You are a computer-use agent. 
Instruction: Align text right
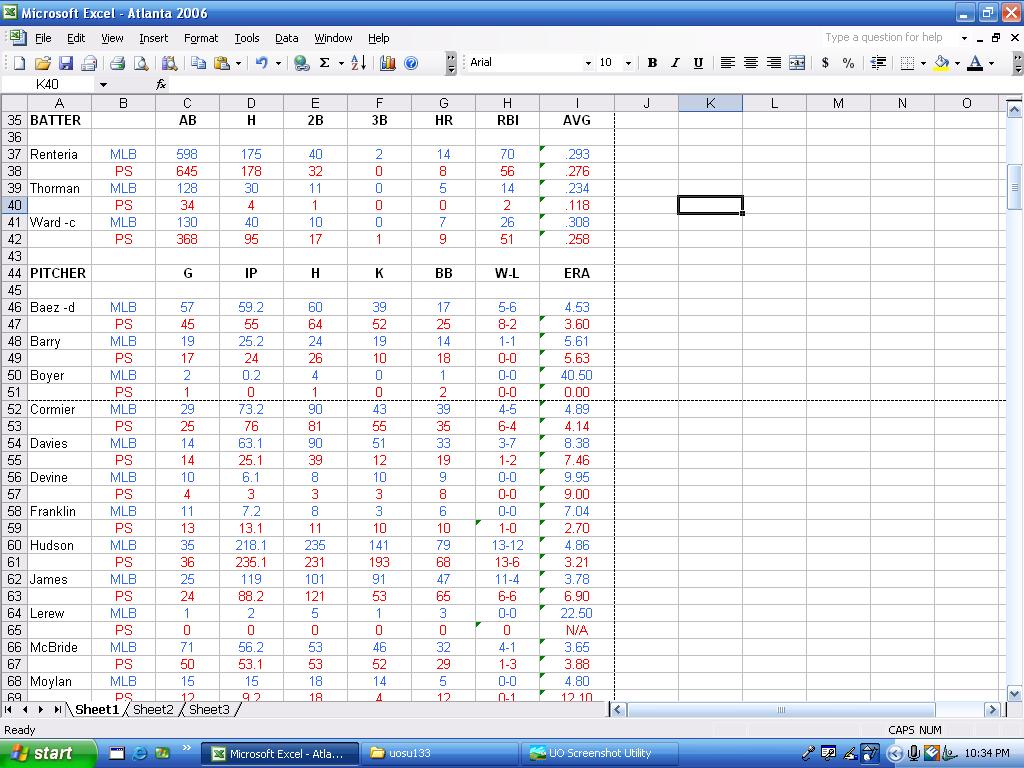click(x=774, y=63)
